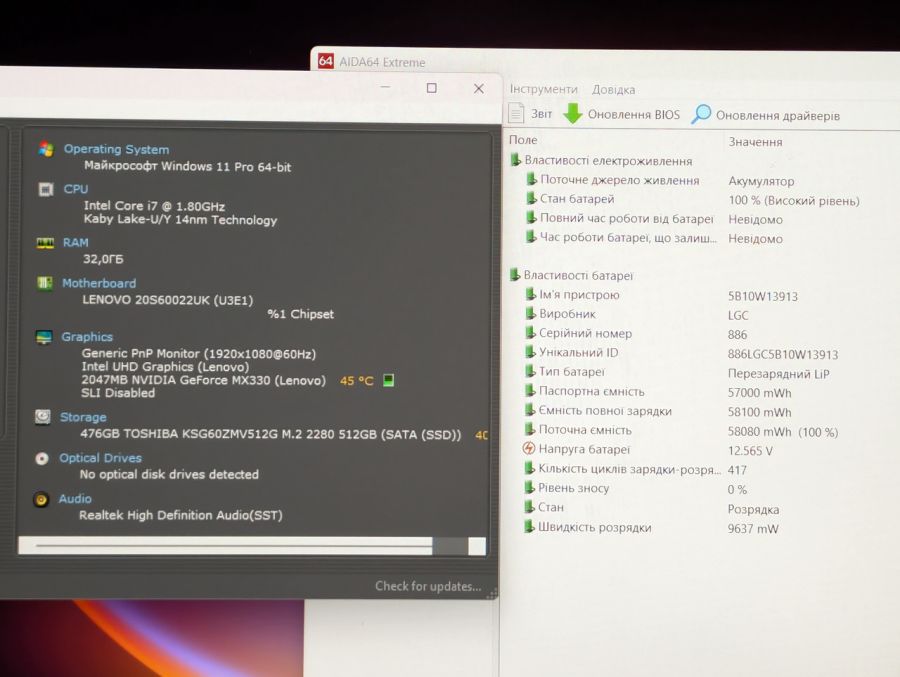Viewport: 900px width, 677px height.
Task: Click the 12.565 V voltage value
Action: [750, 451]
